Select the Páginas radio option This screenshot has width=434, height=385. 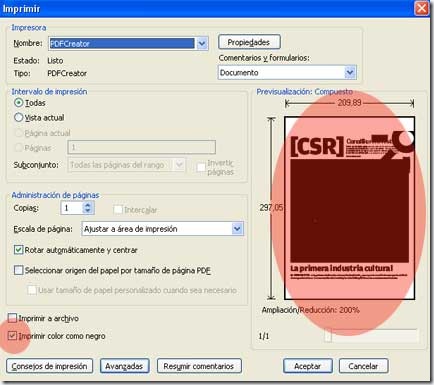[x=19, y=147]
